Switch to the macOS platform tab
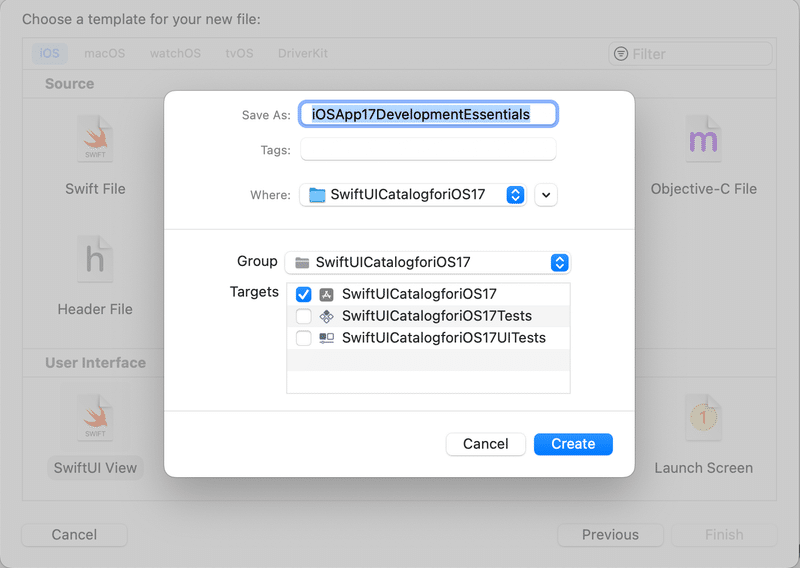This screenshot has height=568, width=800. coord(104,53)
